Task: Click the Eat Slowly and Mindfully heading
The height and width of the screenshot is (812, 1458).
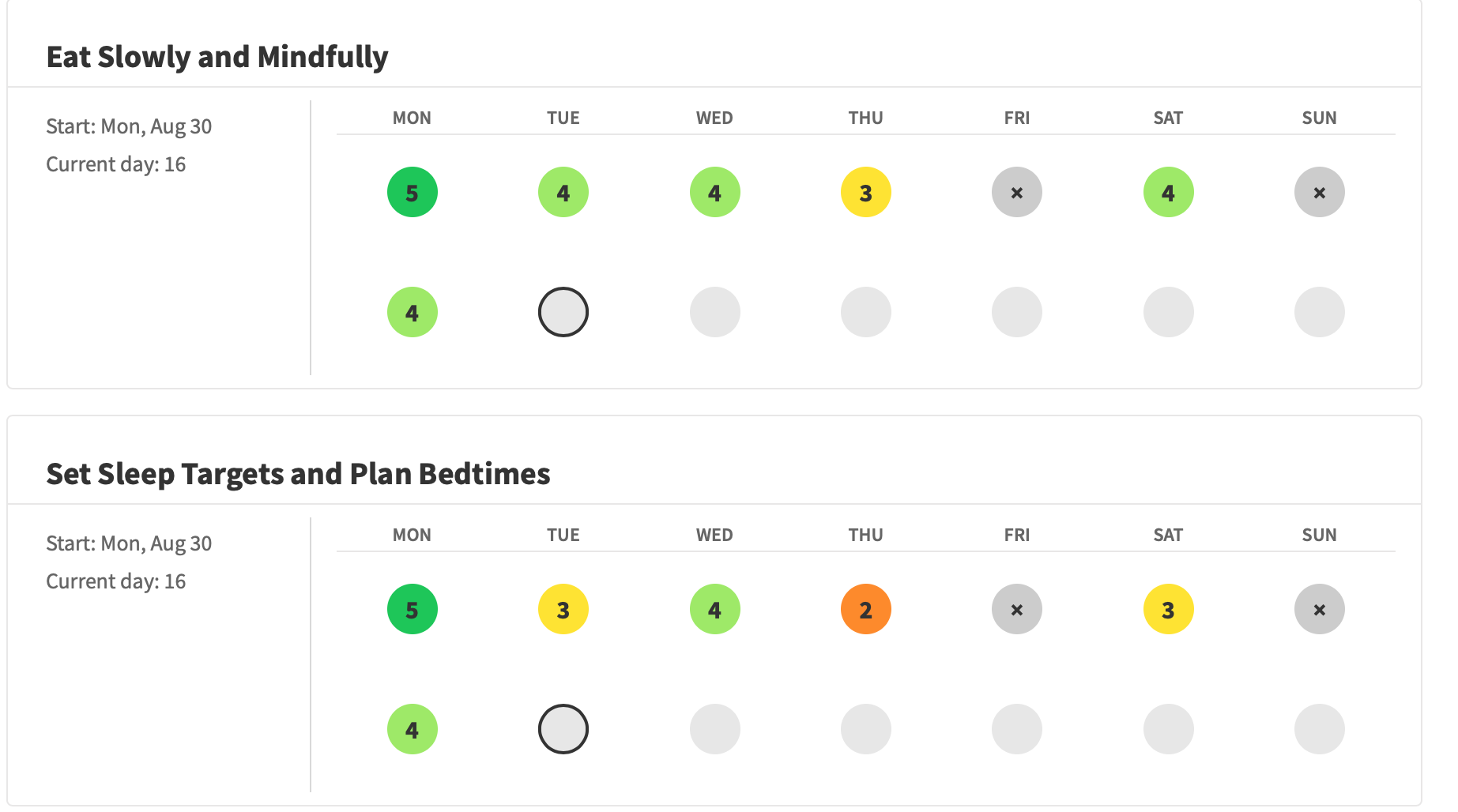Action: point(217,57)
